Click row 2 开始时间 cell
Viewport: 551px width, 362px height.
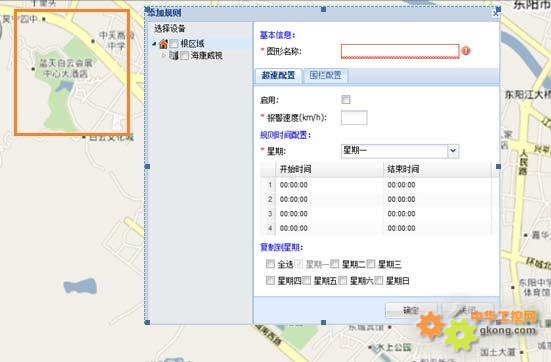(329, 199)
